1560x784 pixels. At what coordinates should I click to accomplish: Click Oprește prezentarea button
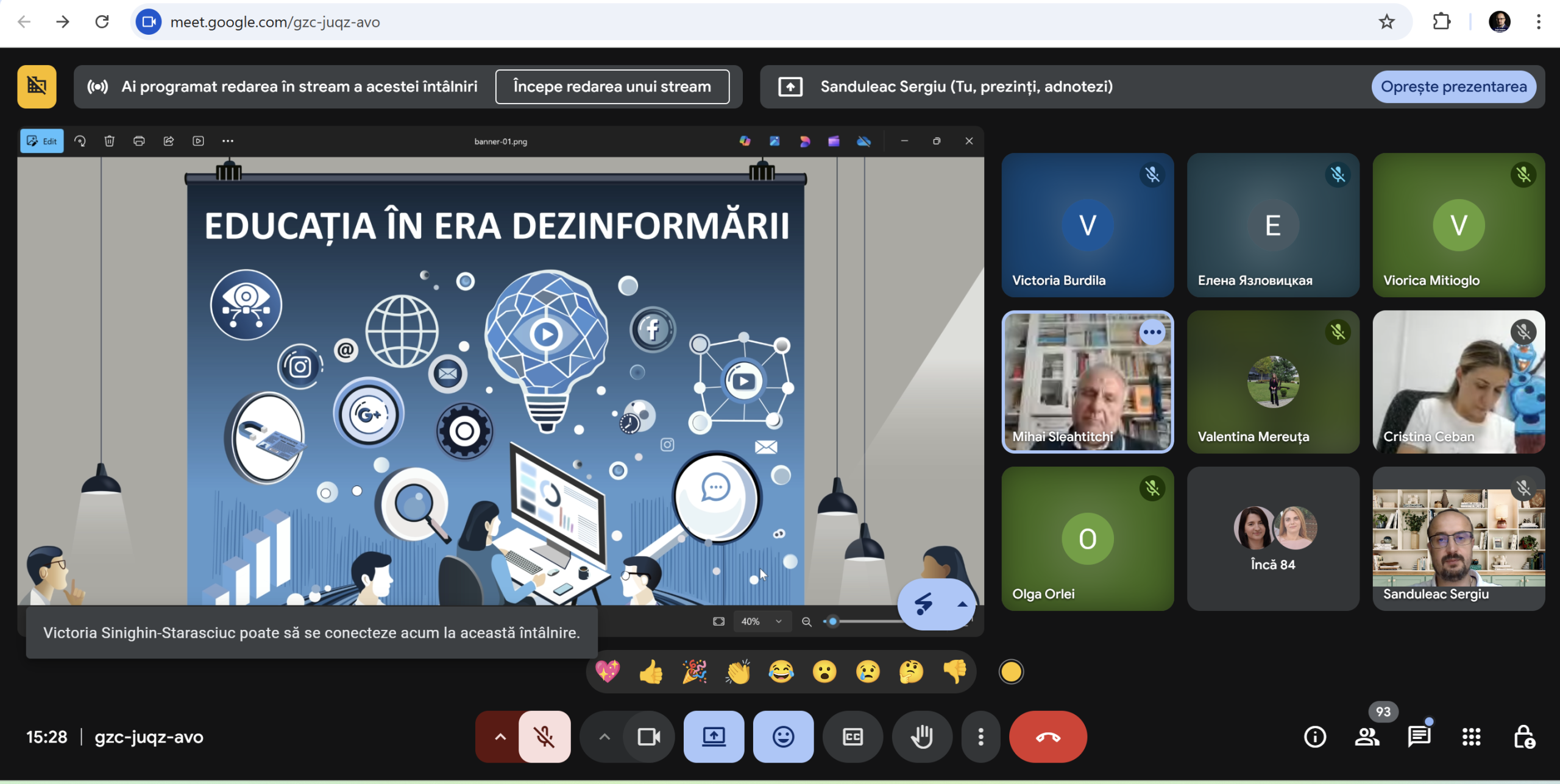coord(1453,87)
